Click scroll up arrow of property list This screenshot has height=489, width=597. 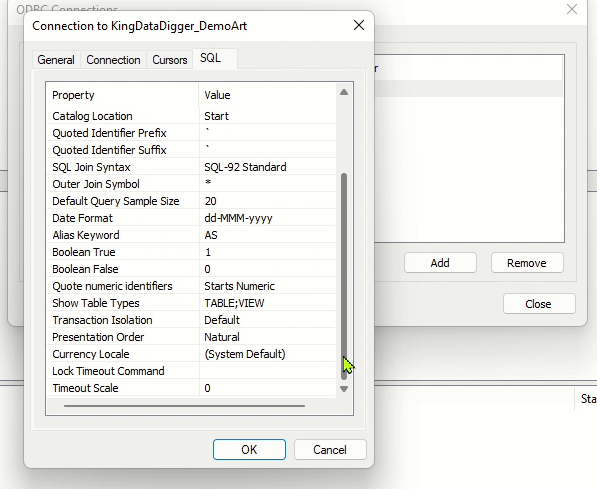pos(344,92)
